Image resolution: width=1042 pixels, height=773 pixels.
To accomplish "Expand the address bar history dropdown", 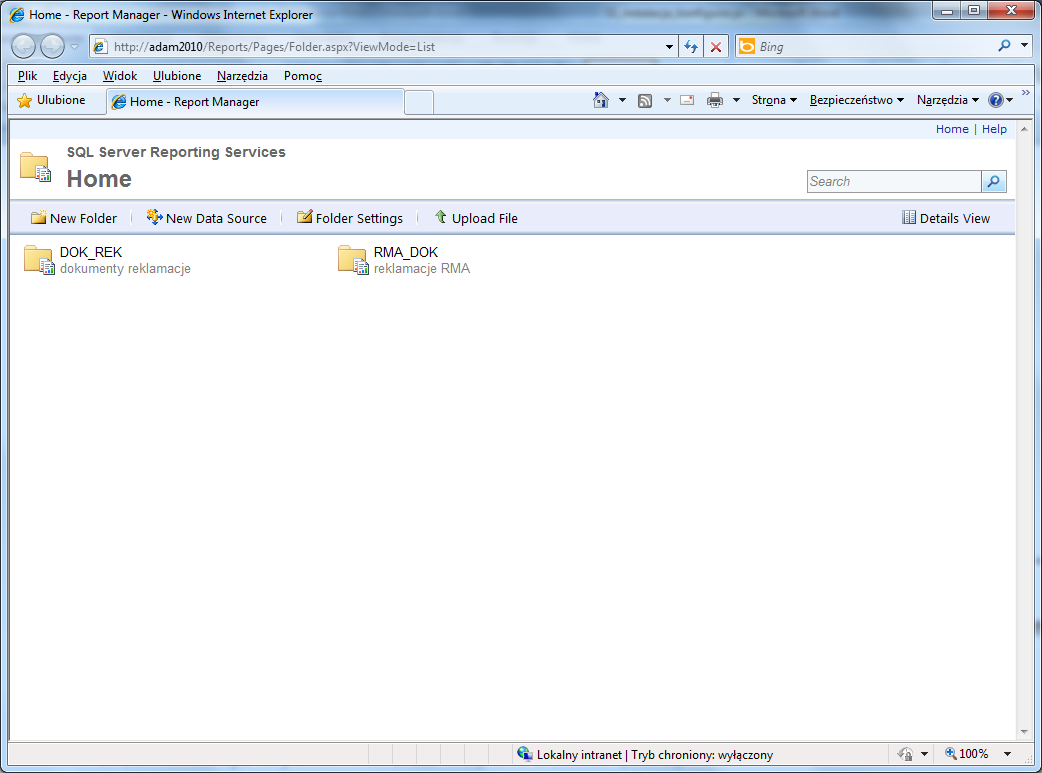I will coord(669,47).
